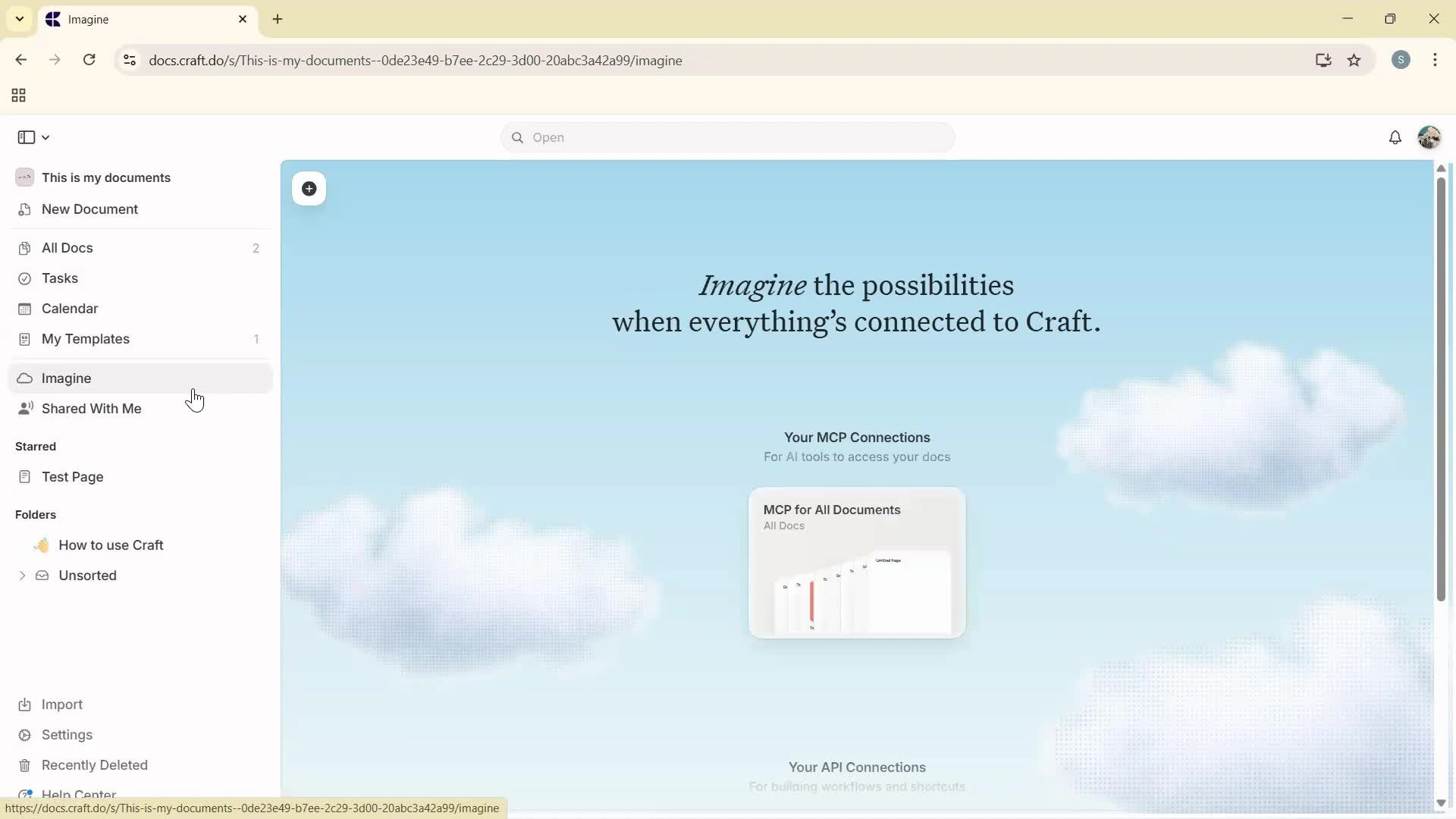1456x819 pixels.
Task: Select Shared With Me
Action: (x=90, y=409)
